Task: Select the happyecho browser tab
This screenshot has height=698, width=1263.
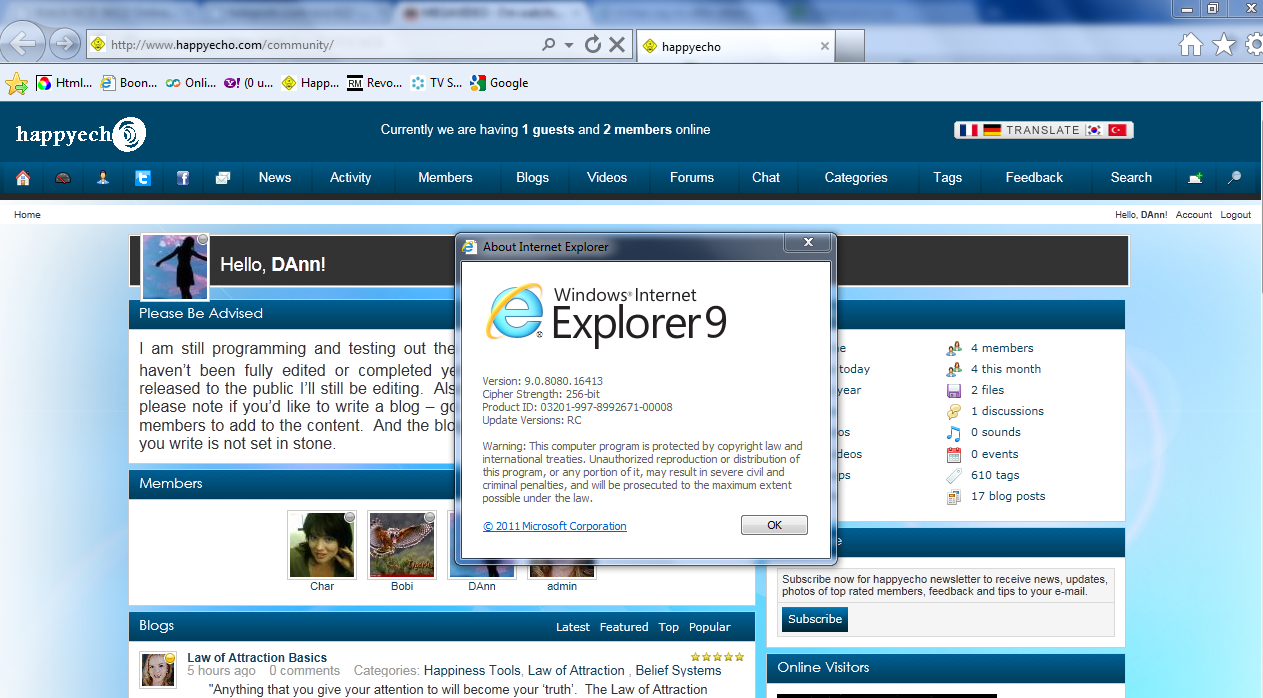Action: [x=735, y=46]
